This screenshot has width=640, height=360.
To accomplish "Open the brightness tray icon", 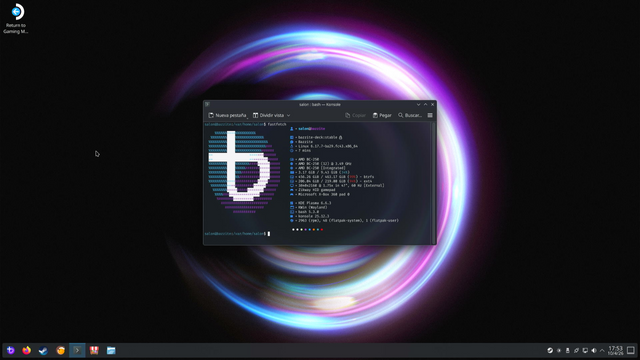I will coord(559,350).
